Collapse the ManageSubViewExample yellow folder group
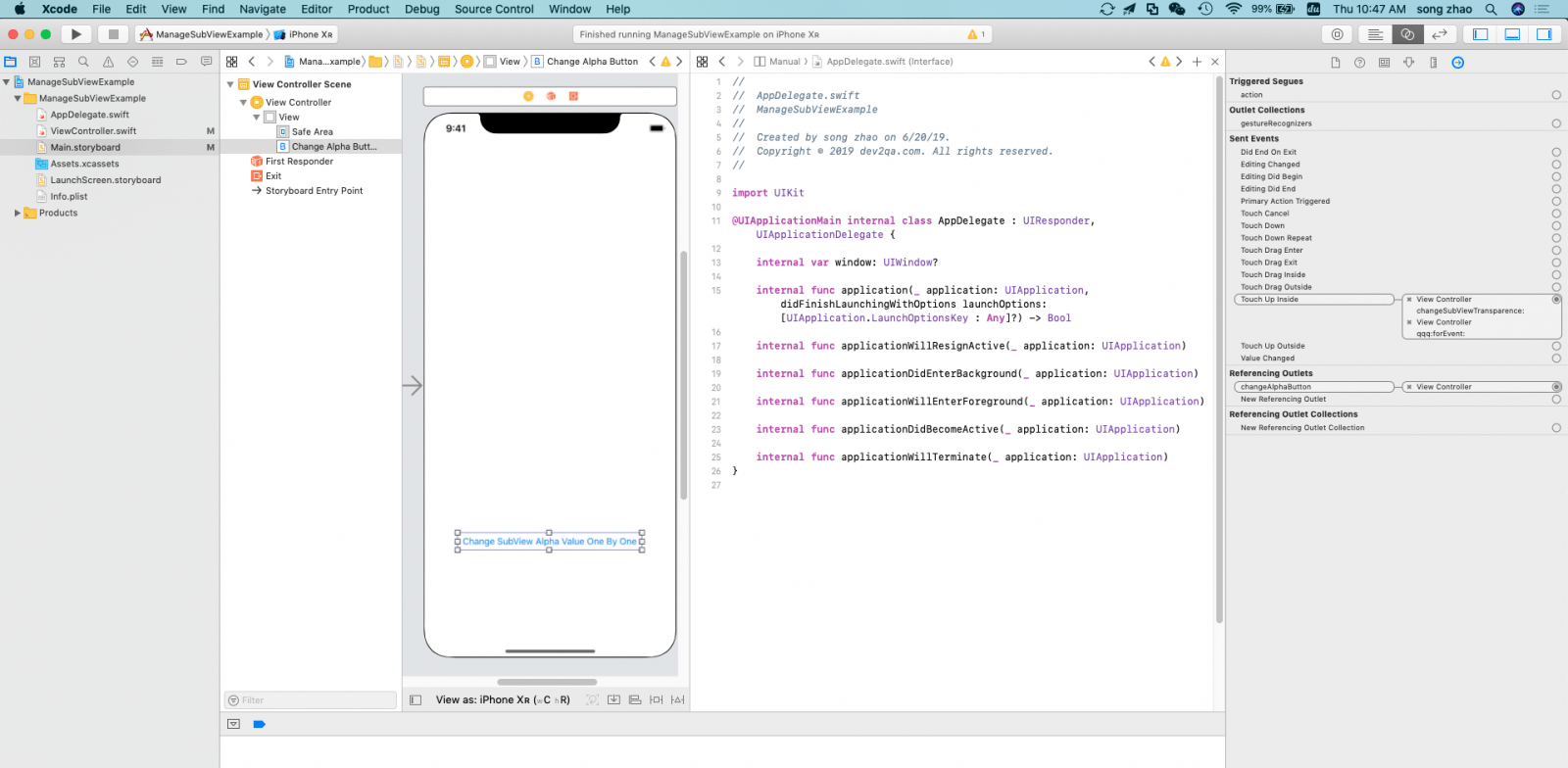1568x768 pixels. pos(18,99)
